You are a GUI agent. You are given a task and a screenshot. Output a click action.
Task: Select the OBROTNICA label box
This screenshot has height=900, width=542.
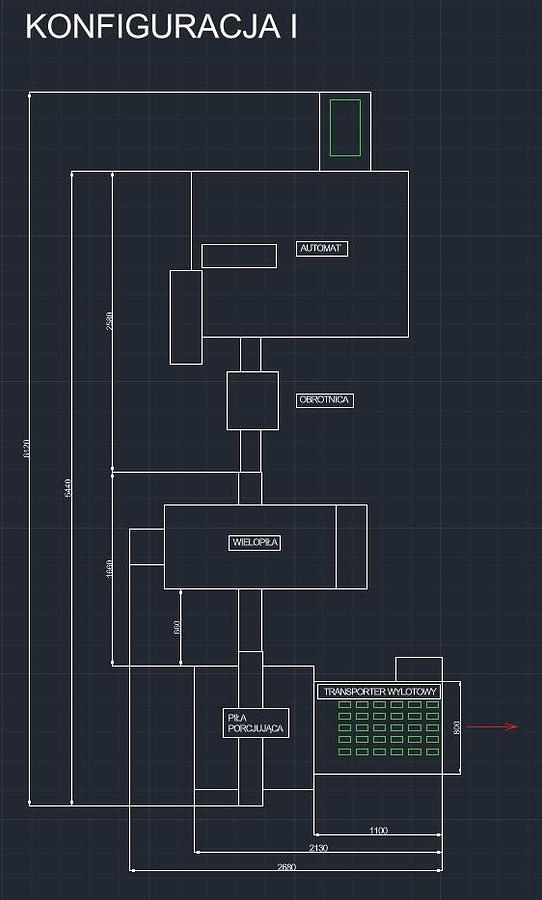pyautogui.click(x=325, y=400)
